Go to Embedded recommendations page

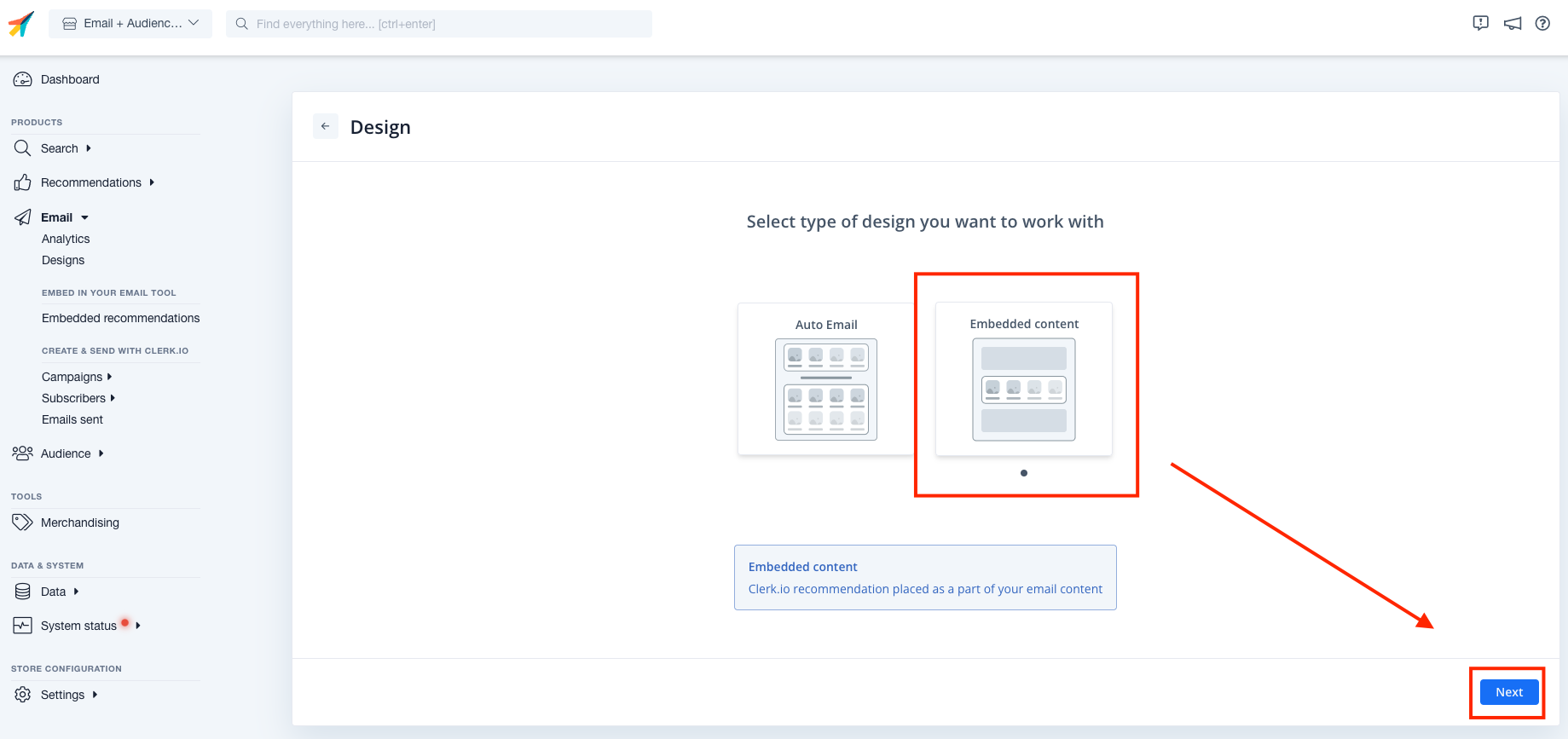(120, 318)
